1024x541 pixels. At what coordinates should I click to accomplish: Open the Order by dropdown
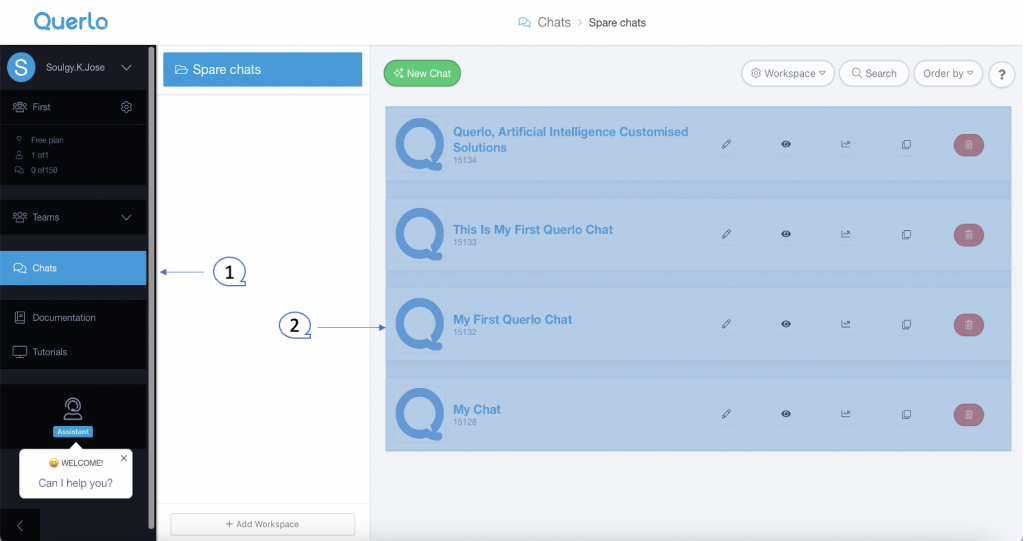(948, 73)
